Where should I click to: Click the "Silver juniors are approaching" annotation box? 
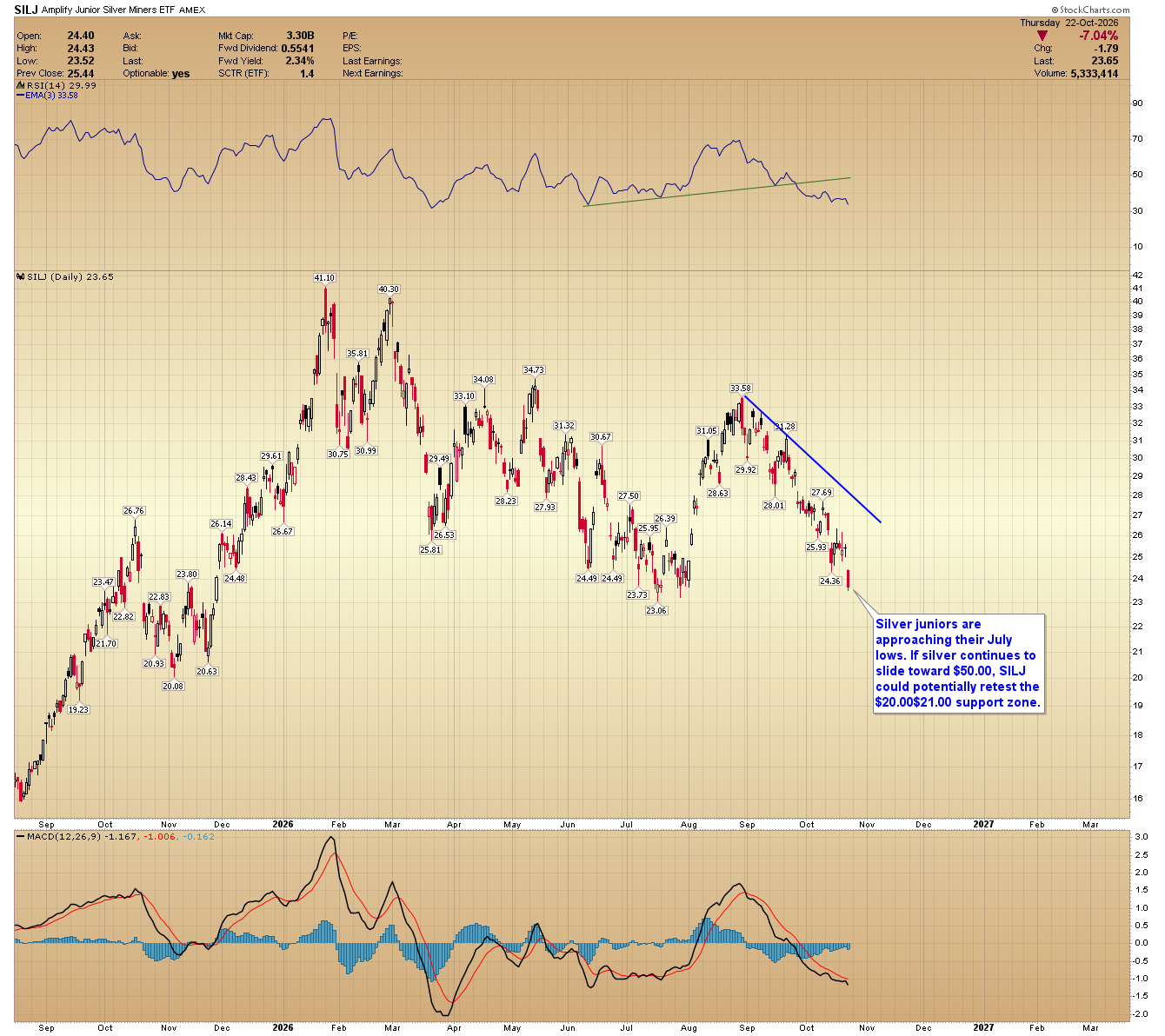coord(959,663)
